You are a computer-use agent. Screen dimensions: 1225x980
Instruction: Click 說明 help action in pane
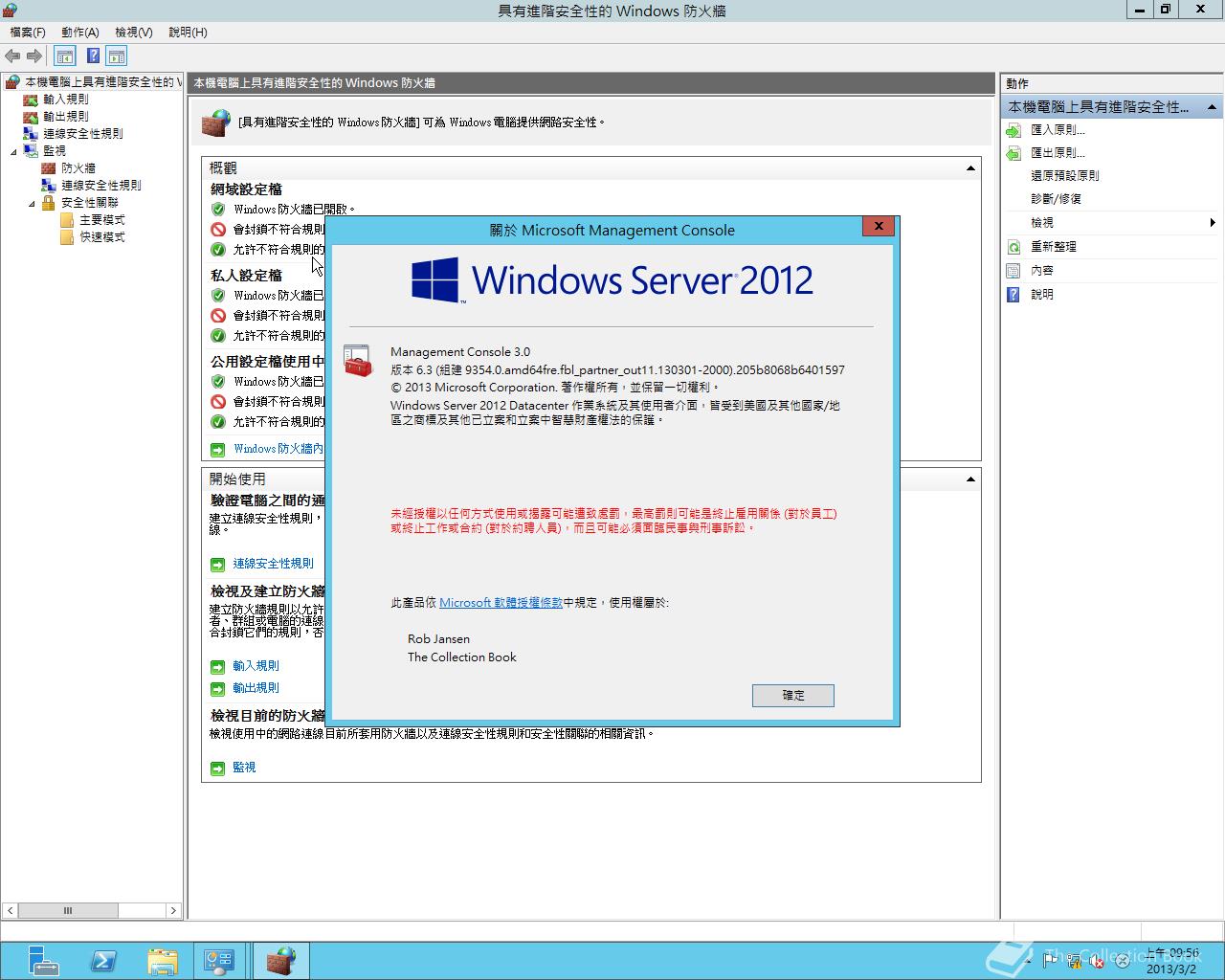click(x=1042, y=295)
